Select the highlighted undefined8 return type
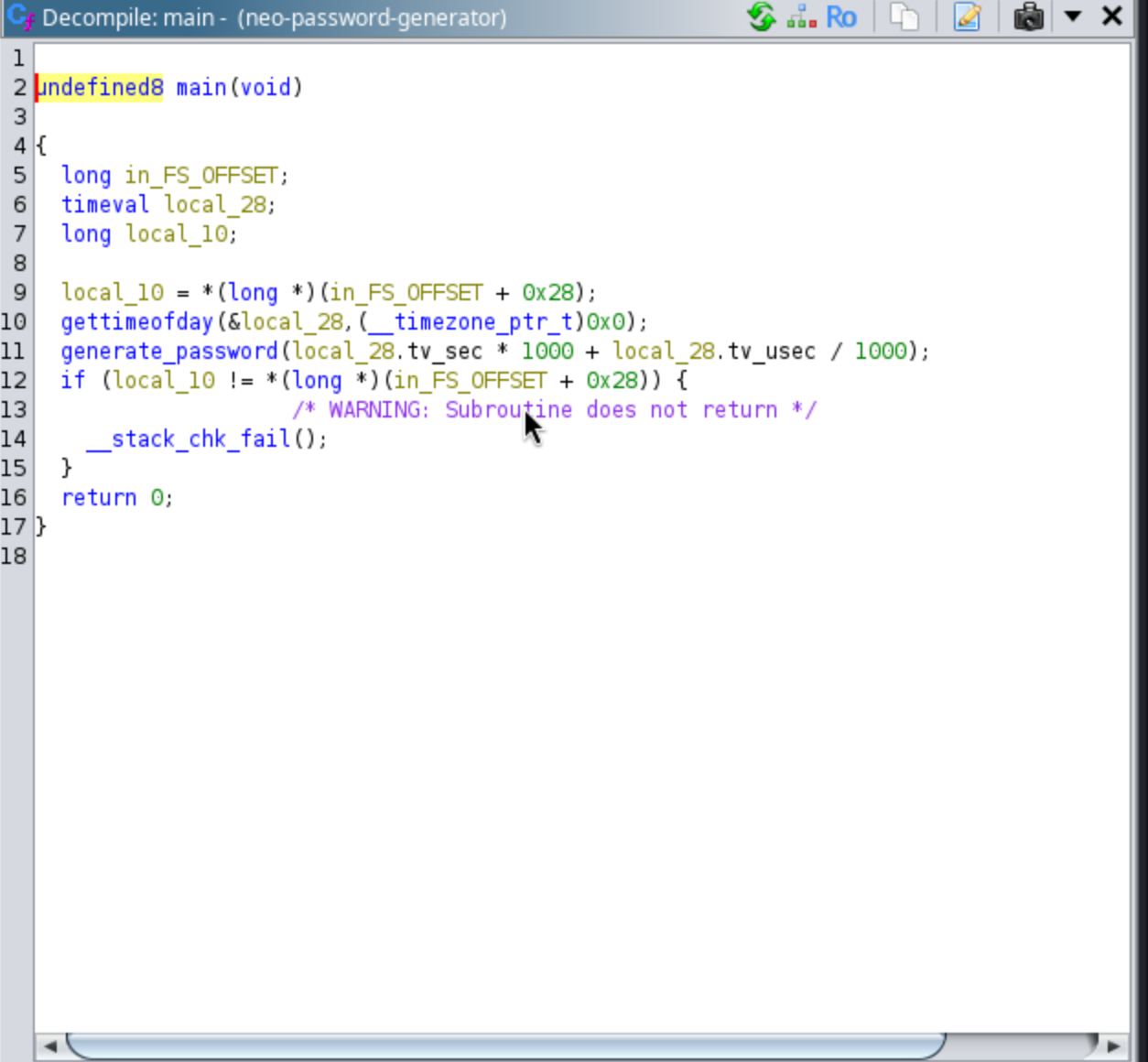This screenshot has width=1148, height=1062. click(x=100, y=87)
